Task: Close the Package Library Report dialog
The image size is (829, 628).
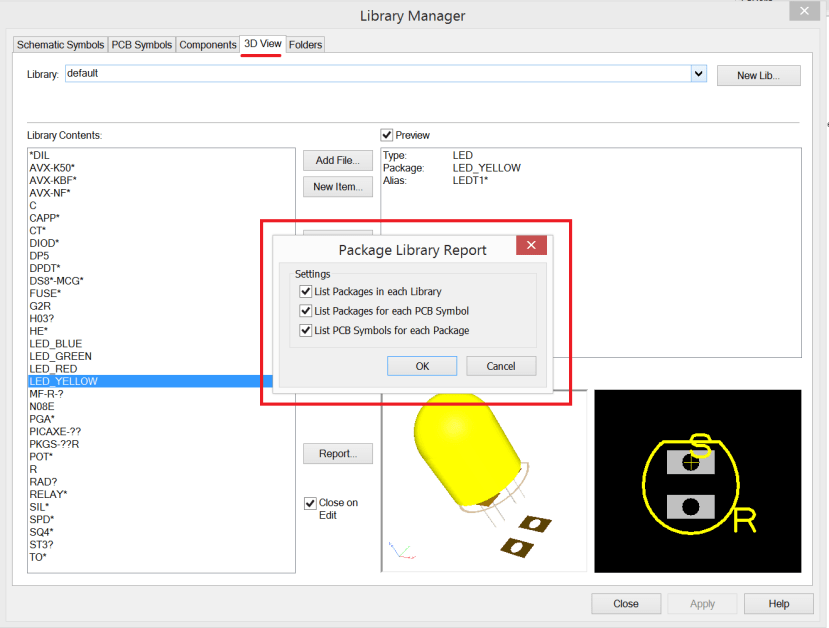Action: tap(531, 245)
